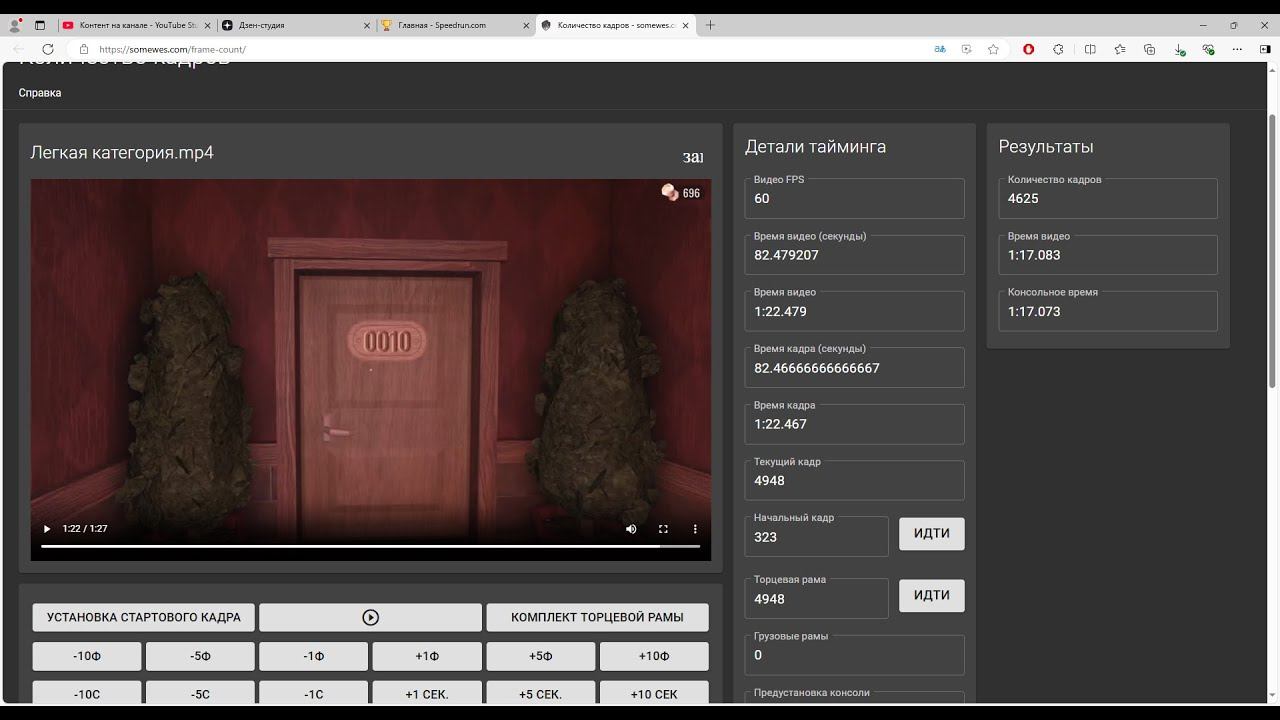
Task: Jump forward ten seconds with +10 СЕК
Action: pos(654,693)
